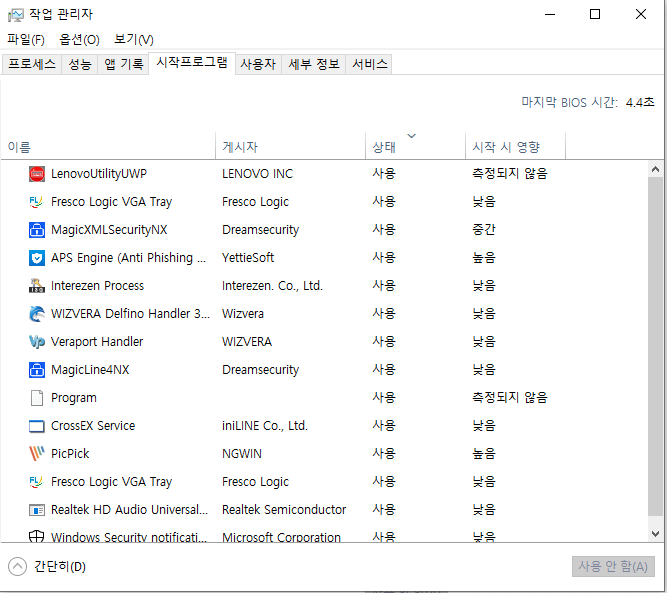Select the LenovoUtilityUWP row name

pos(99,174)
